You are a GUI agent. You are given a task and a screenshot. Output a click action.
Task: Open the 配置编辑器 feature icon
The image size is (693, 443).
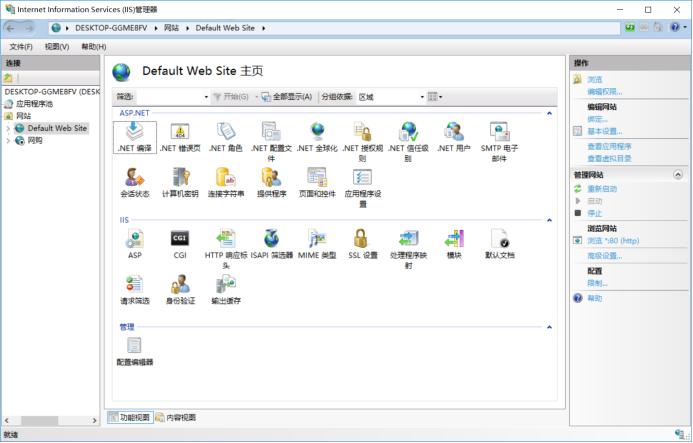coord(135,351)
